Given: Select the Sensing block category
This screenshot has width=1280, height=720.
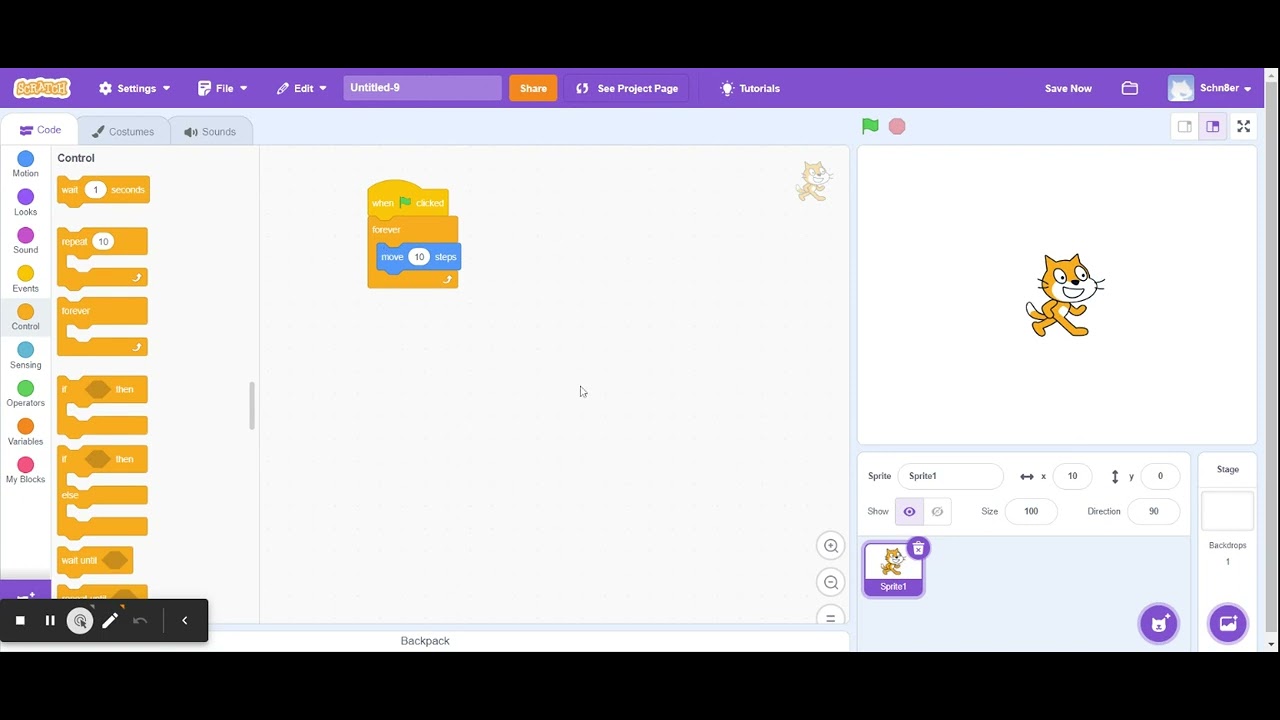Looking at the screenshot, I should point(26,355).
